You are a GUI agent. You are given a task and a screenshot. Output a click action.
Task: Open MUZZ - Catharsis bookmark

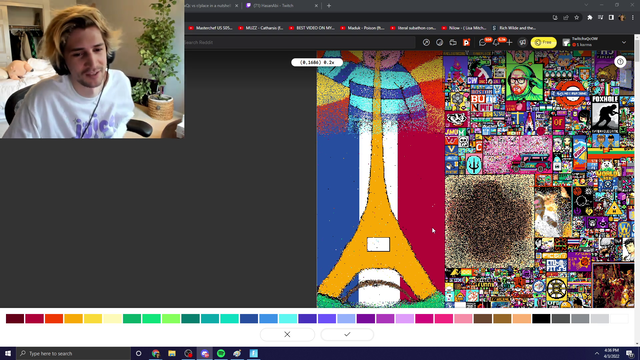pyautogui.click(x=260, y=28)
